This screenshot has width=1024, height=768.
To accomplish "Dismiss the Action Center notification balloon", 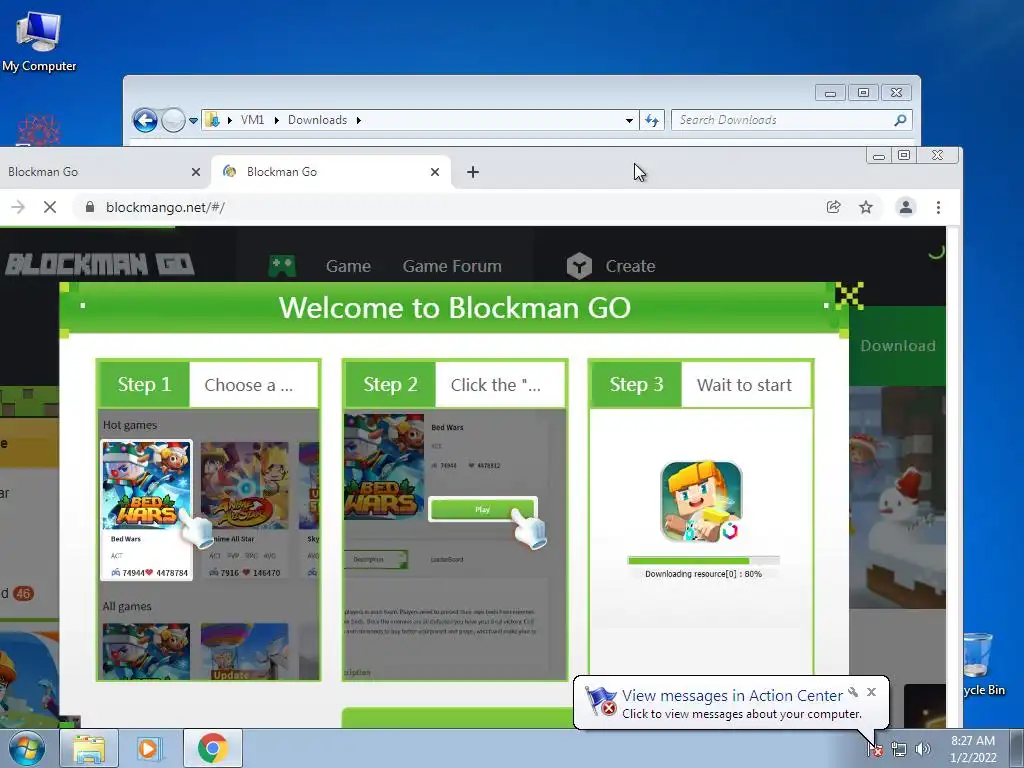I will pos(871,692).
